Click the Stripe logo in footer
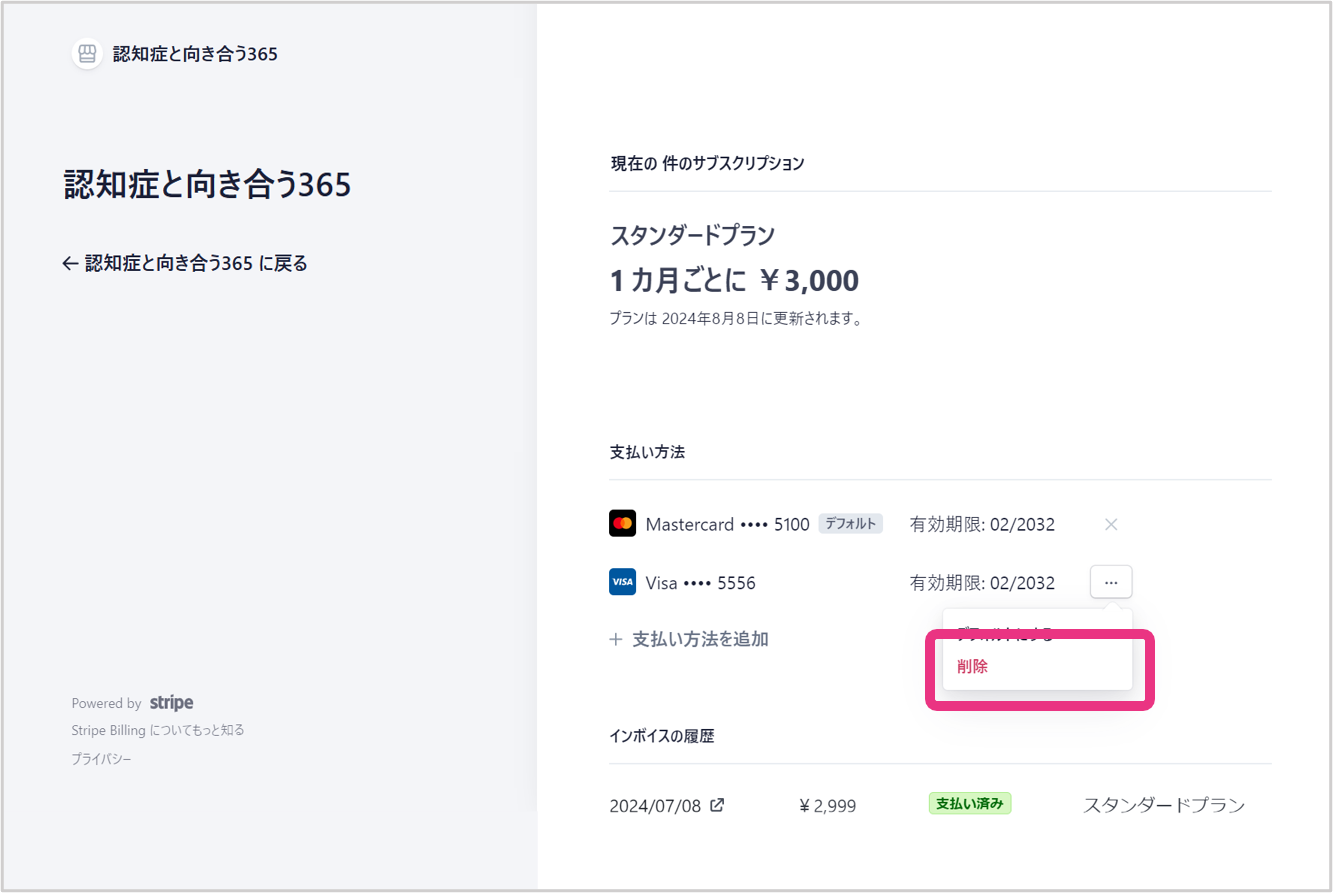Image resolution: width=1333 pixels, height=893 pixels. tap(171, 703)
